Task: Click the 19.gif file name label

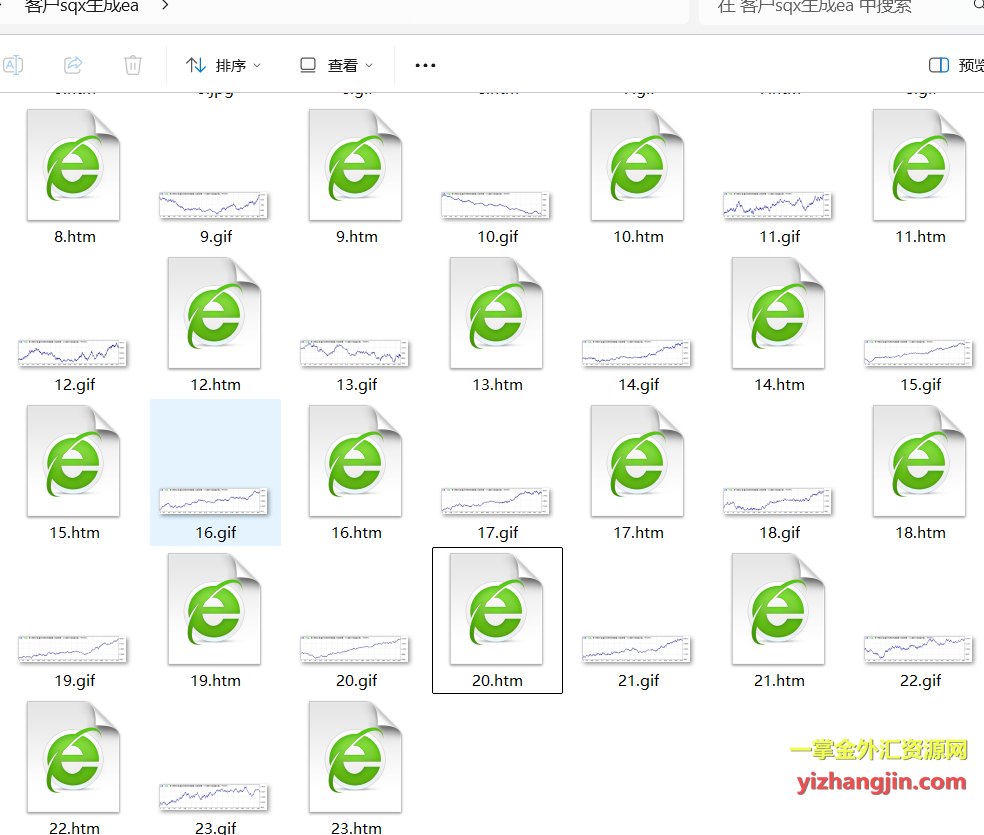Action: (x=74, y=681)
